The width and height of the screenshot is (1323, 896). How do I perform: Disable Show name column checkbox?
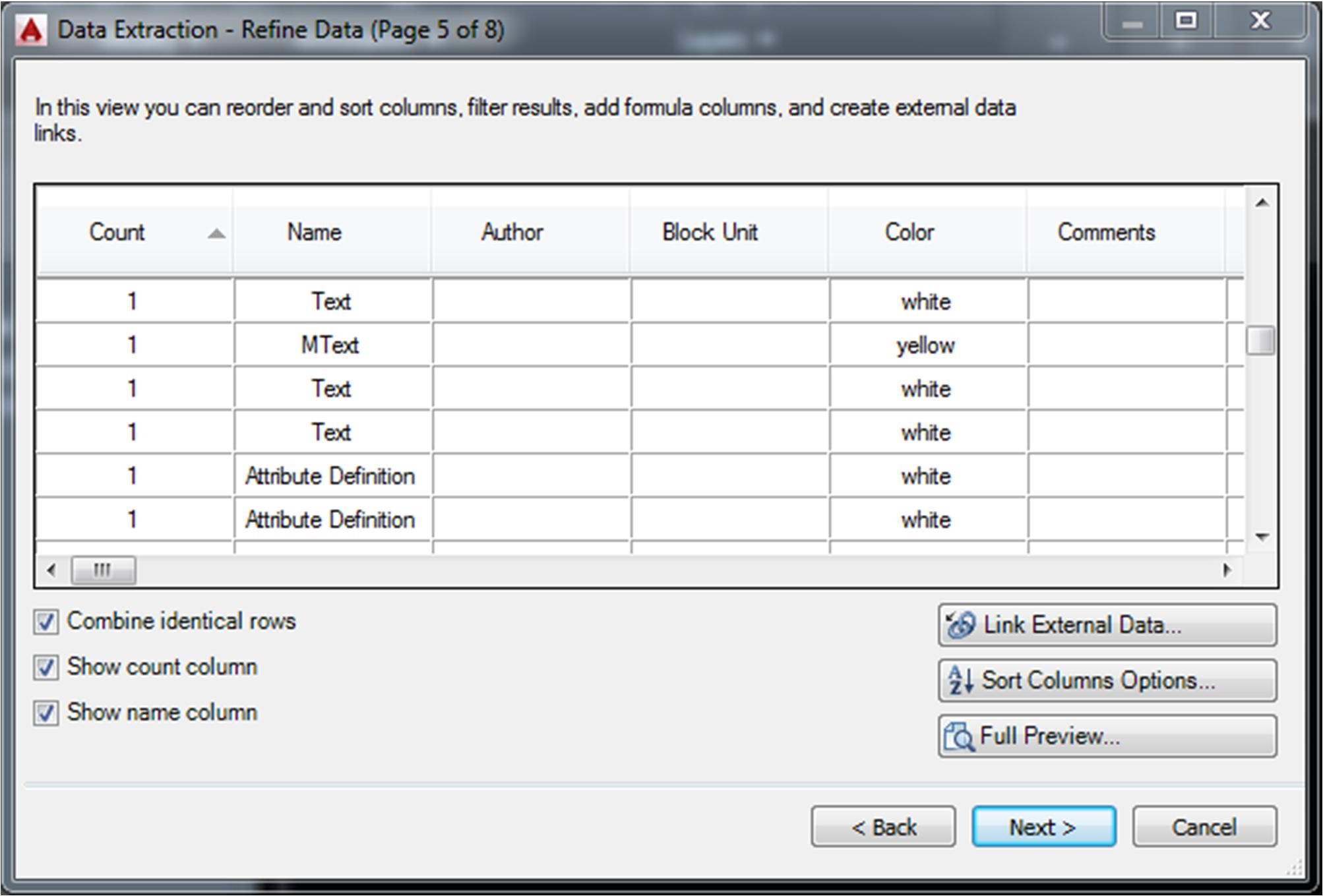point(46,713)
